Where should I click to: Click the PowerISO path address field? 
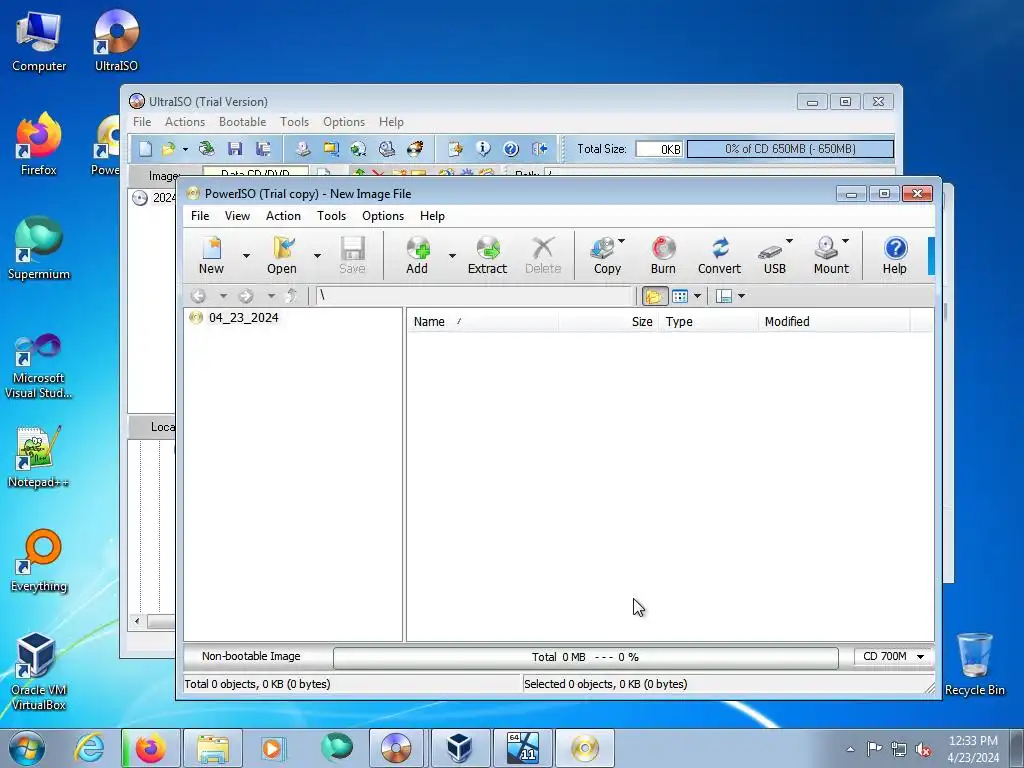pyautogui.click(x=473, y=296)
